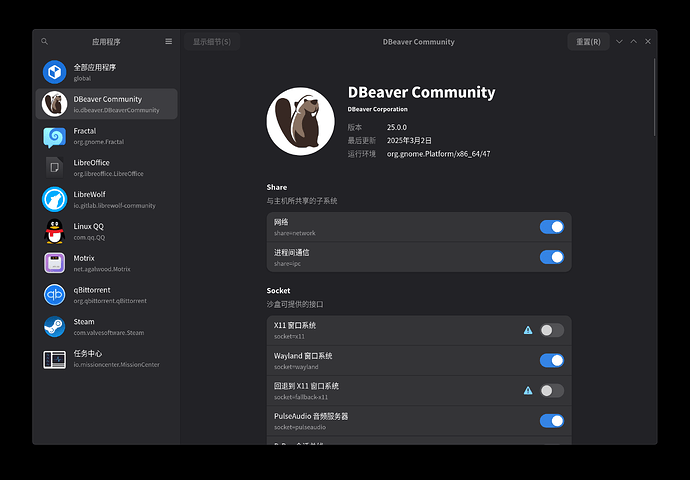
Task: Click the 与主机所共享的子系统 description
Action: click(302, 201)
